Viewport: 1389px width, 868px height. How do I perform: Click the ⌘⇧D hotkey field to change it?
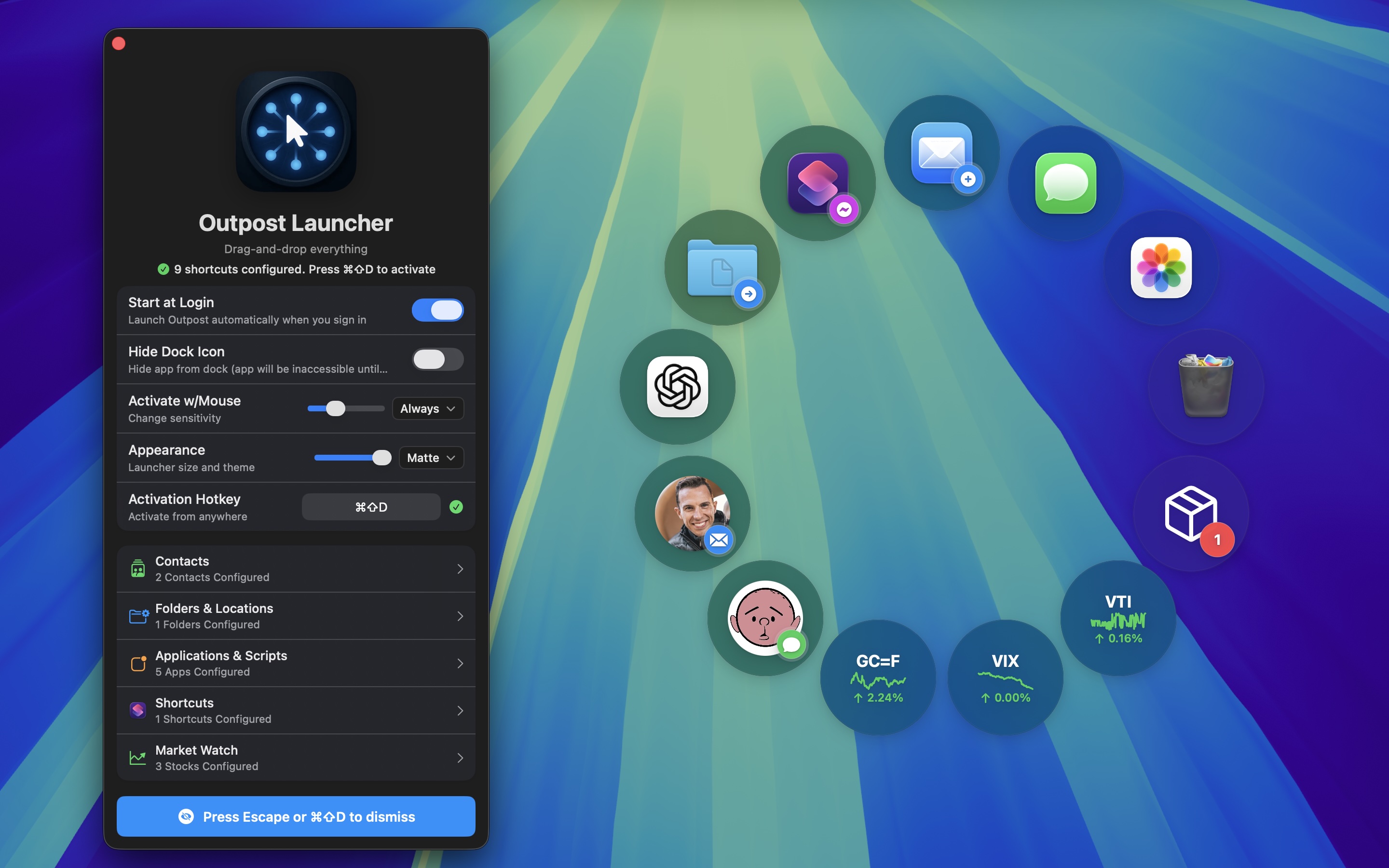point(371,506)
